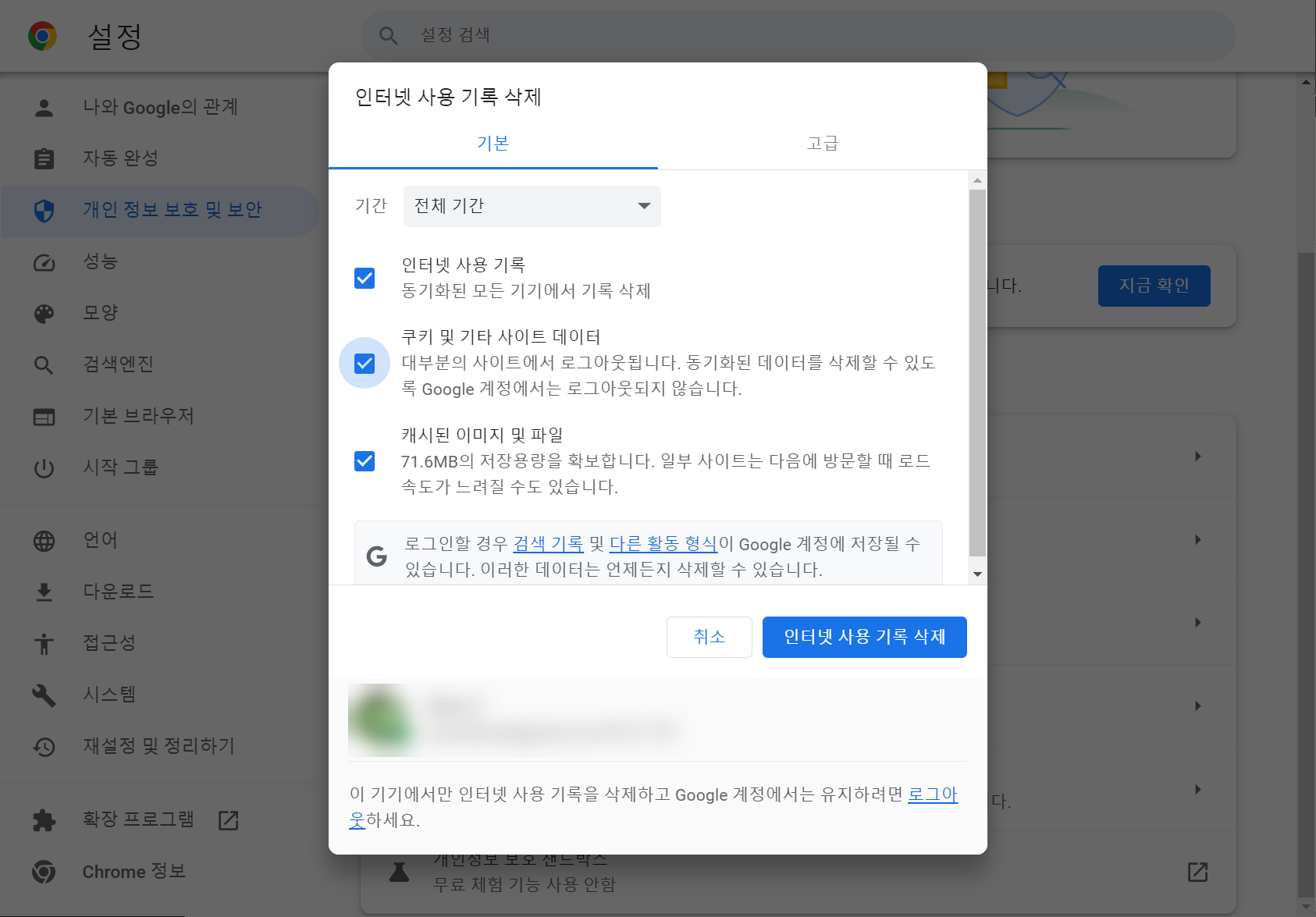This screenshot has width=1316, height=917.
Task: Switch to the 고급 tab
Action: pos(823,144)
